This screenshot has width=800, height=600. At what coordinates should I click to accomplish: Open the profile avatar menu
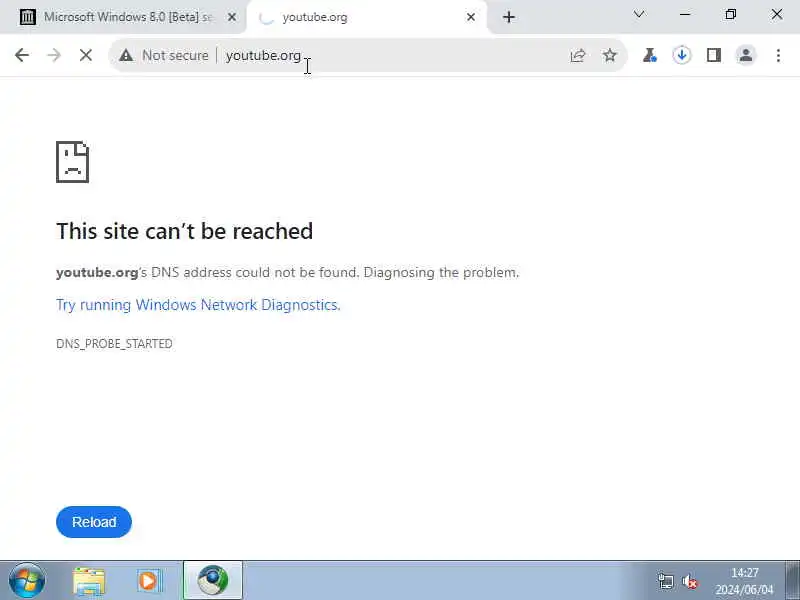(745, 55)
